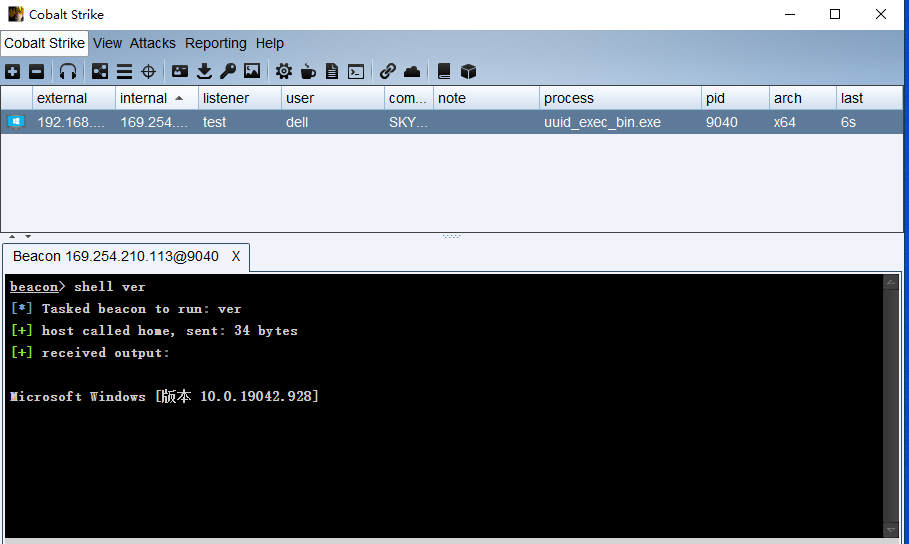This screenshot has width=909, height=544.
Task: Sort by the arch column header
Action: click(x=803, y=98)
